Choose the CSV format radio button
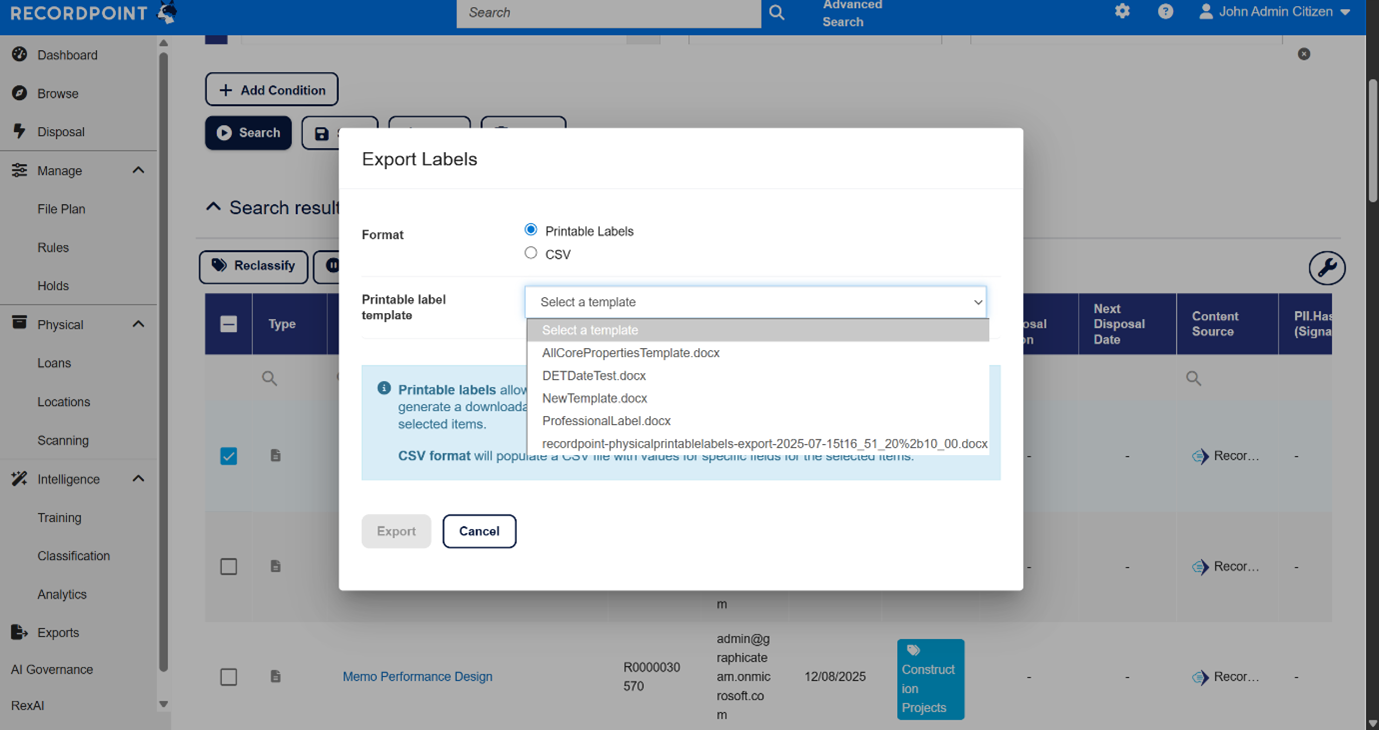The width and height of the screenshot is (1379, 730). (x=531, y=253)
